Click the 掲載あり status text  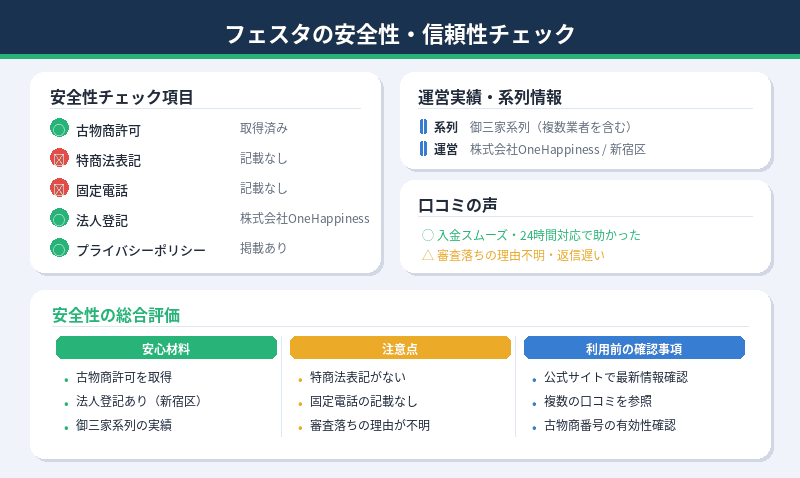[x=264, y=248]
